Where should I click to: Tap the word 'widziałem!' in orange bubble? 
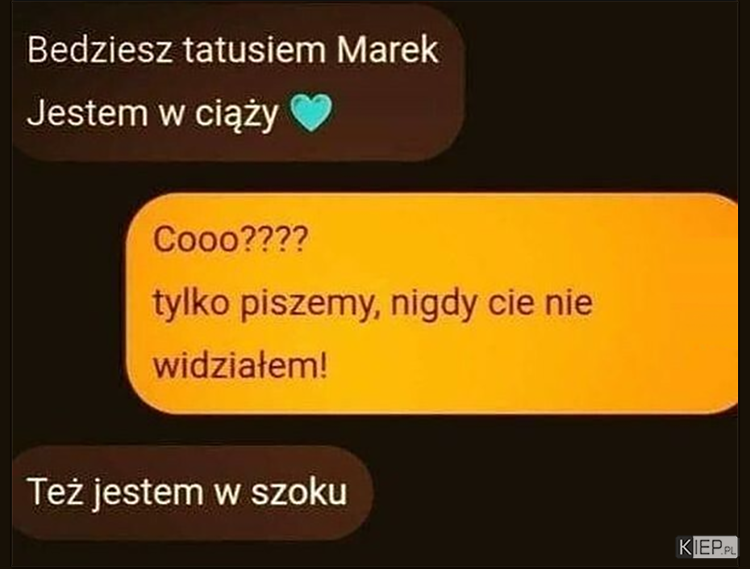click(x=240, y=365)
